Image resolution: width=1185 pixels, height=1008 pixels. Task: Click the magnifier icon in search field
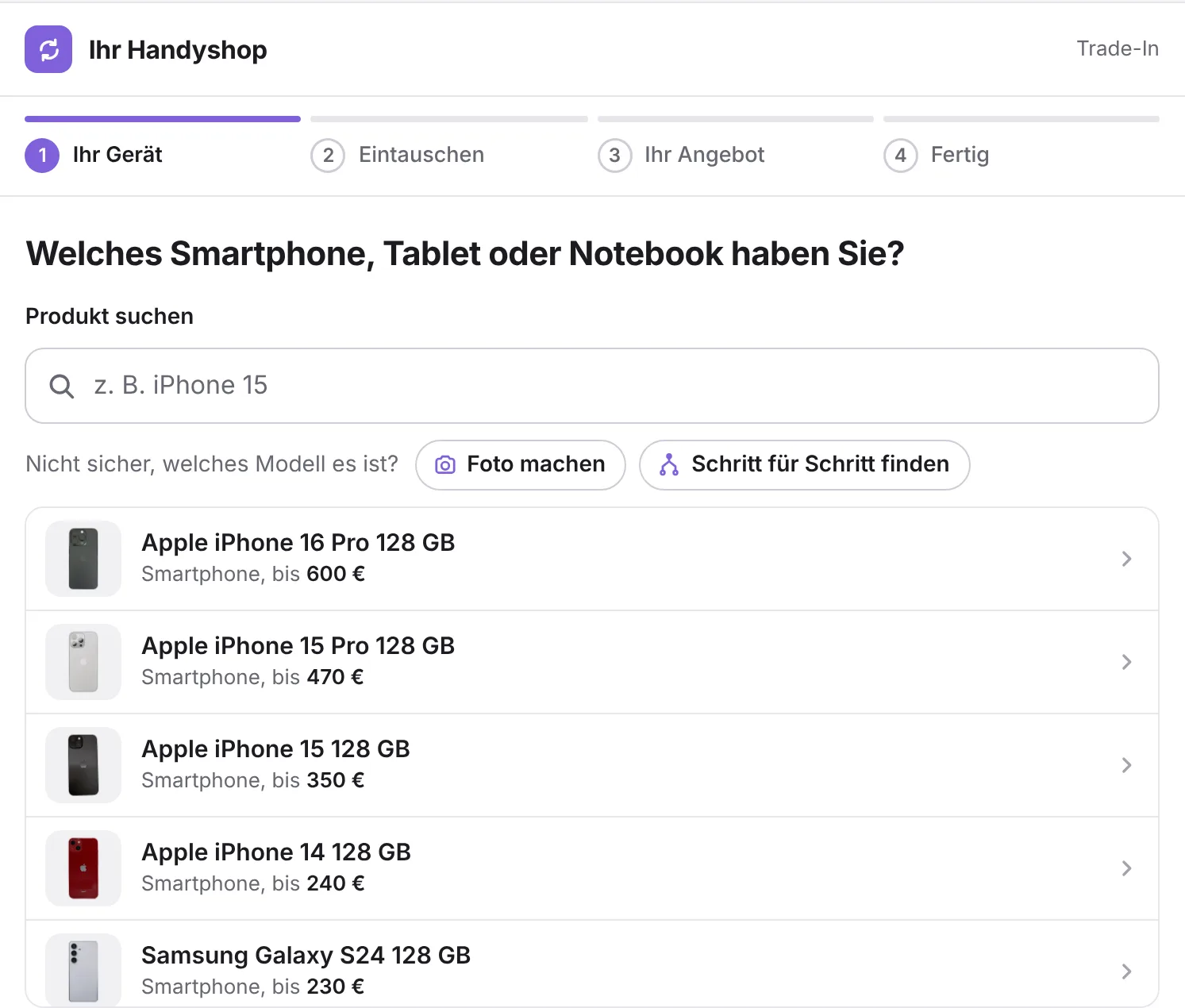[x=61, y=386]
